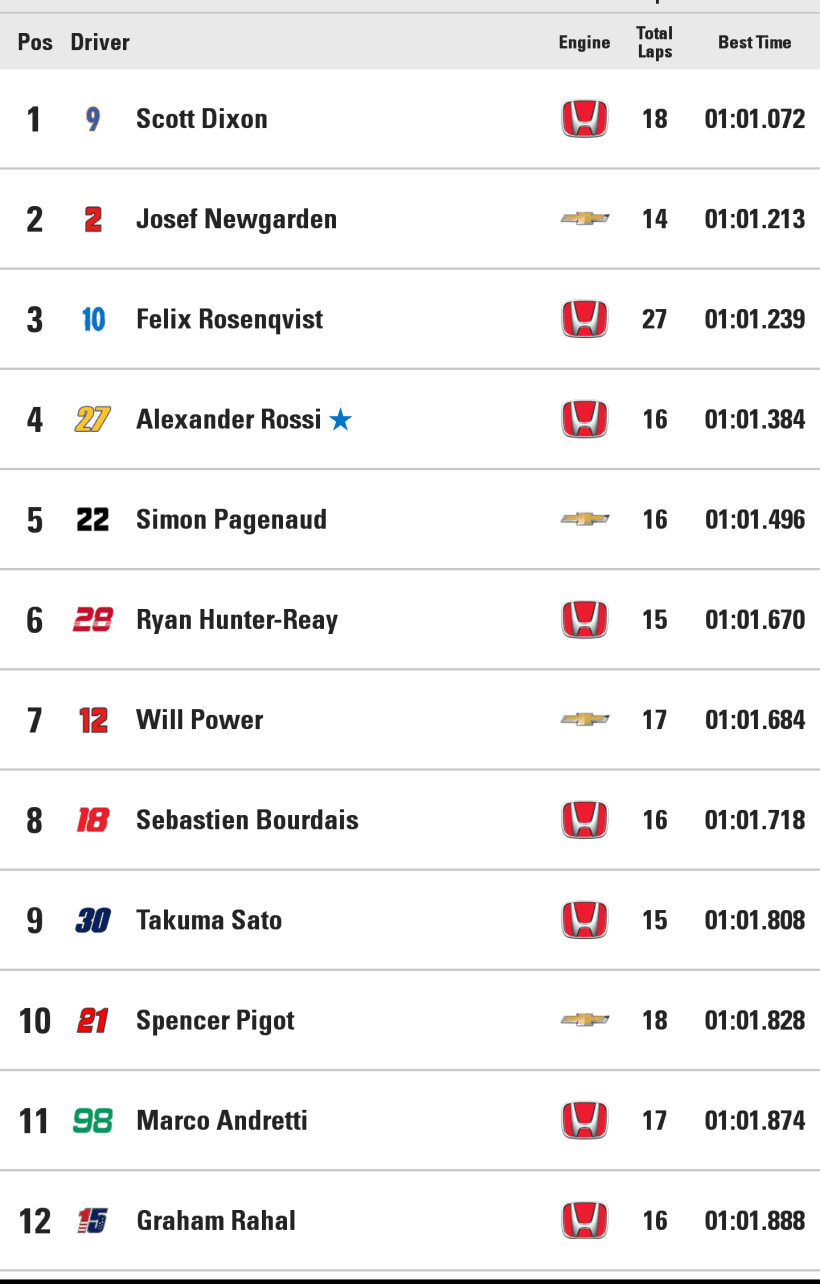Click car number 98 badge icon
This screenshot has height=1284, width=820.
point(93,1121)
